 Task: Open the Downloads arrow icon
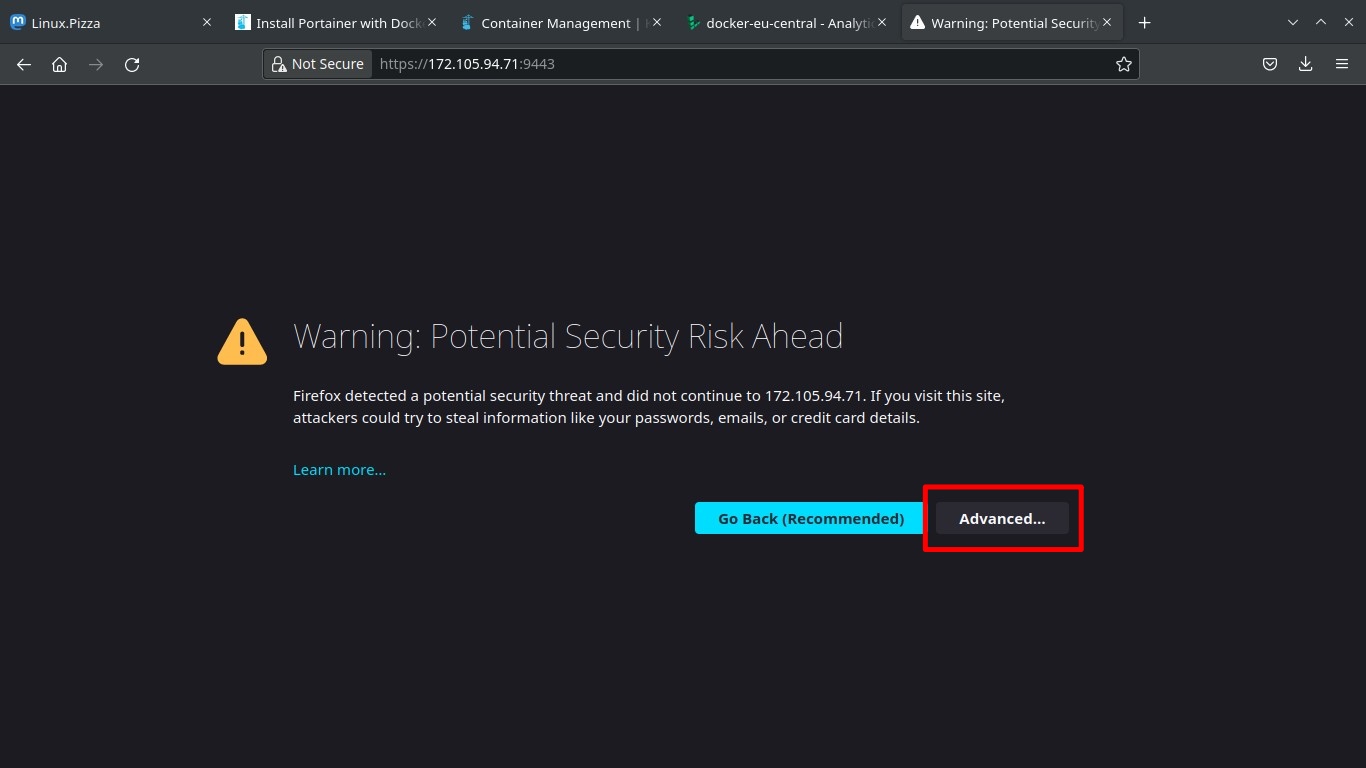[1306, 64]
